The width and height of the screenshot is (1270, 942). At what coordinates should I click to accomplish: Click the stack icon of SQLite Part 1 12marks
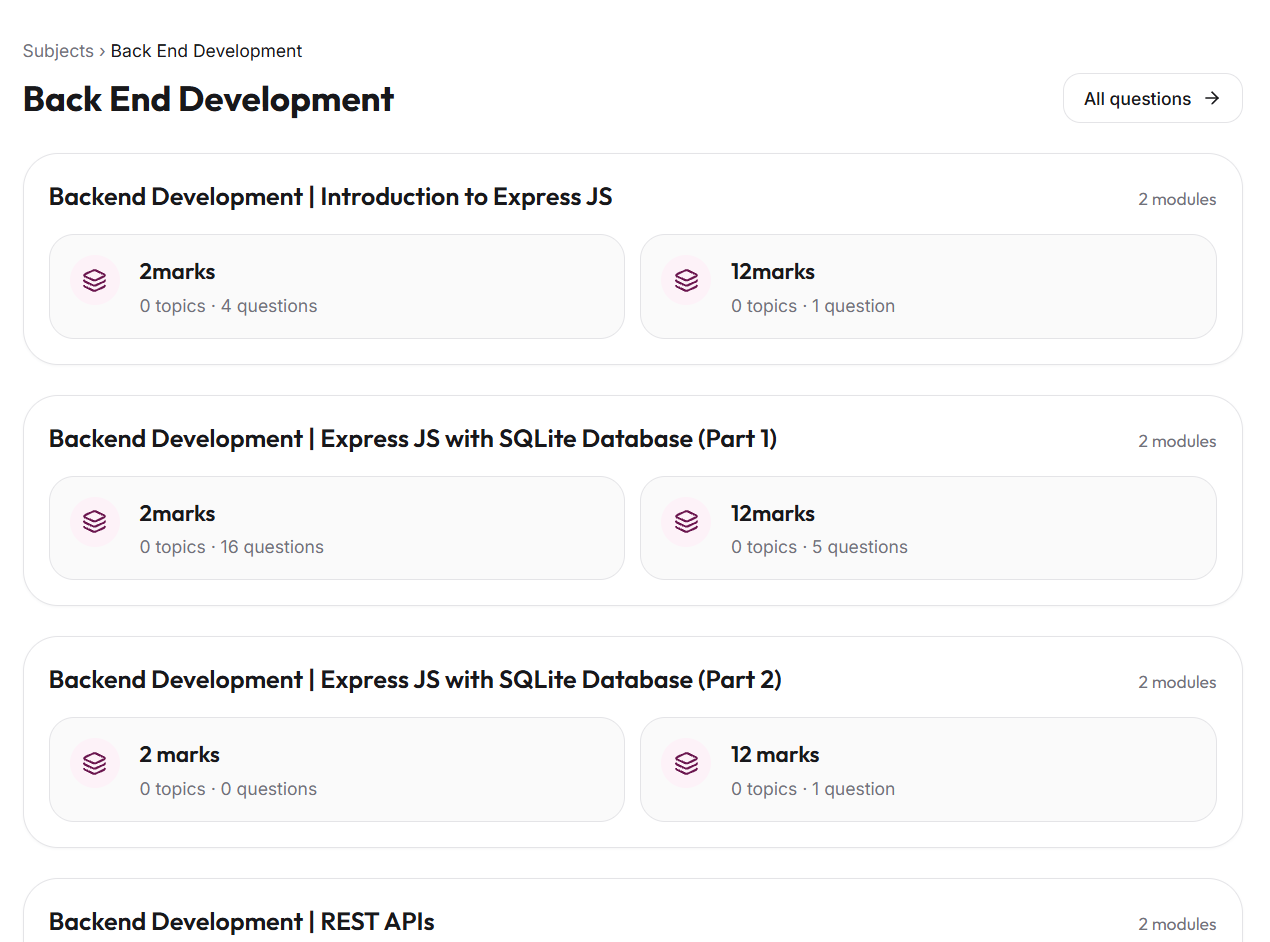click(x=686, y=522)
